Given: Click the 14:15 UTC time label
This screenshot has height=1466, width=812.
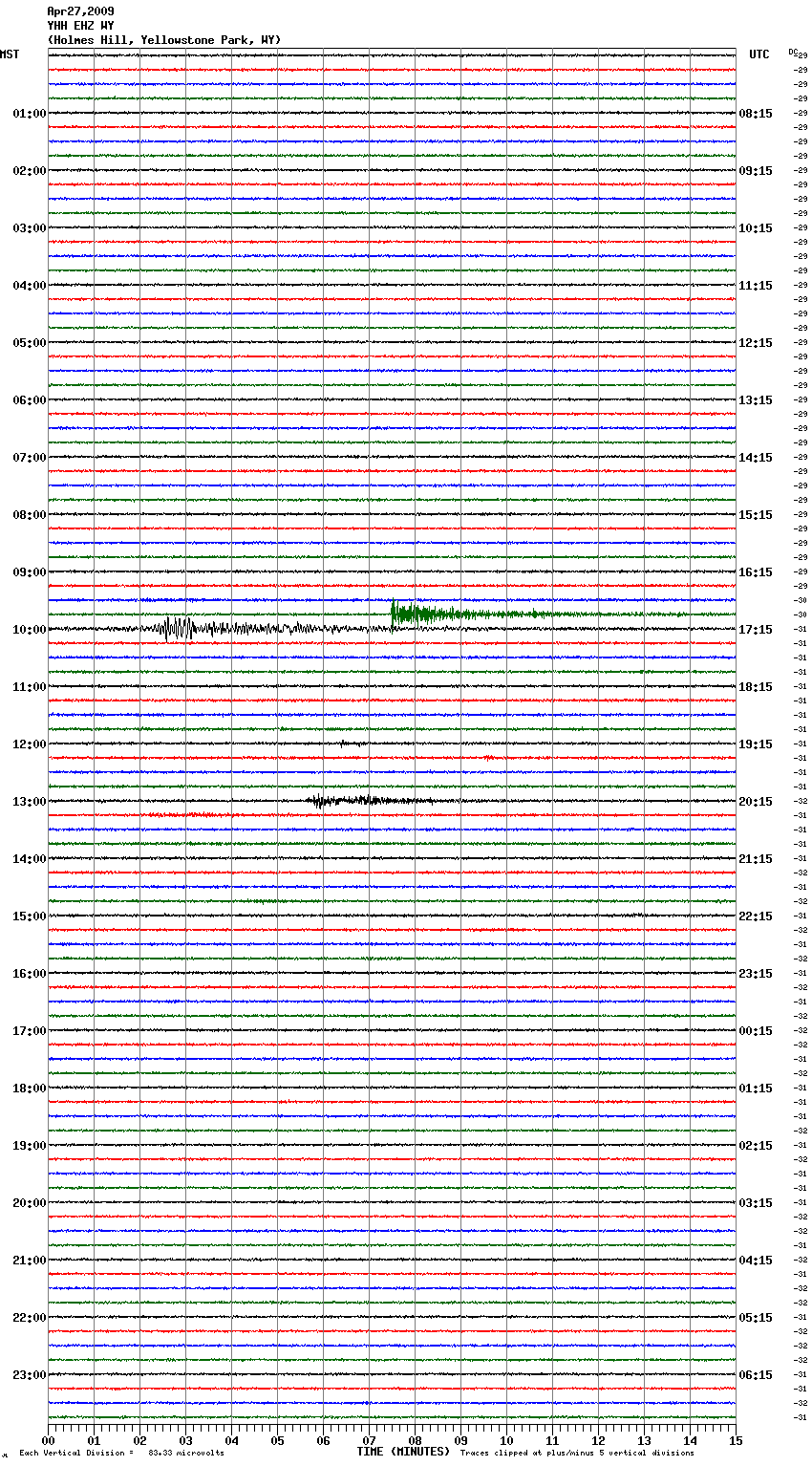Looking at the screenshot, I should pos(756,458).
